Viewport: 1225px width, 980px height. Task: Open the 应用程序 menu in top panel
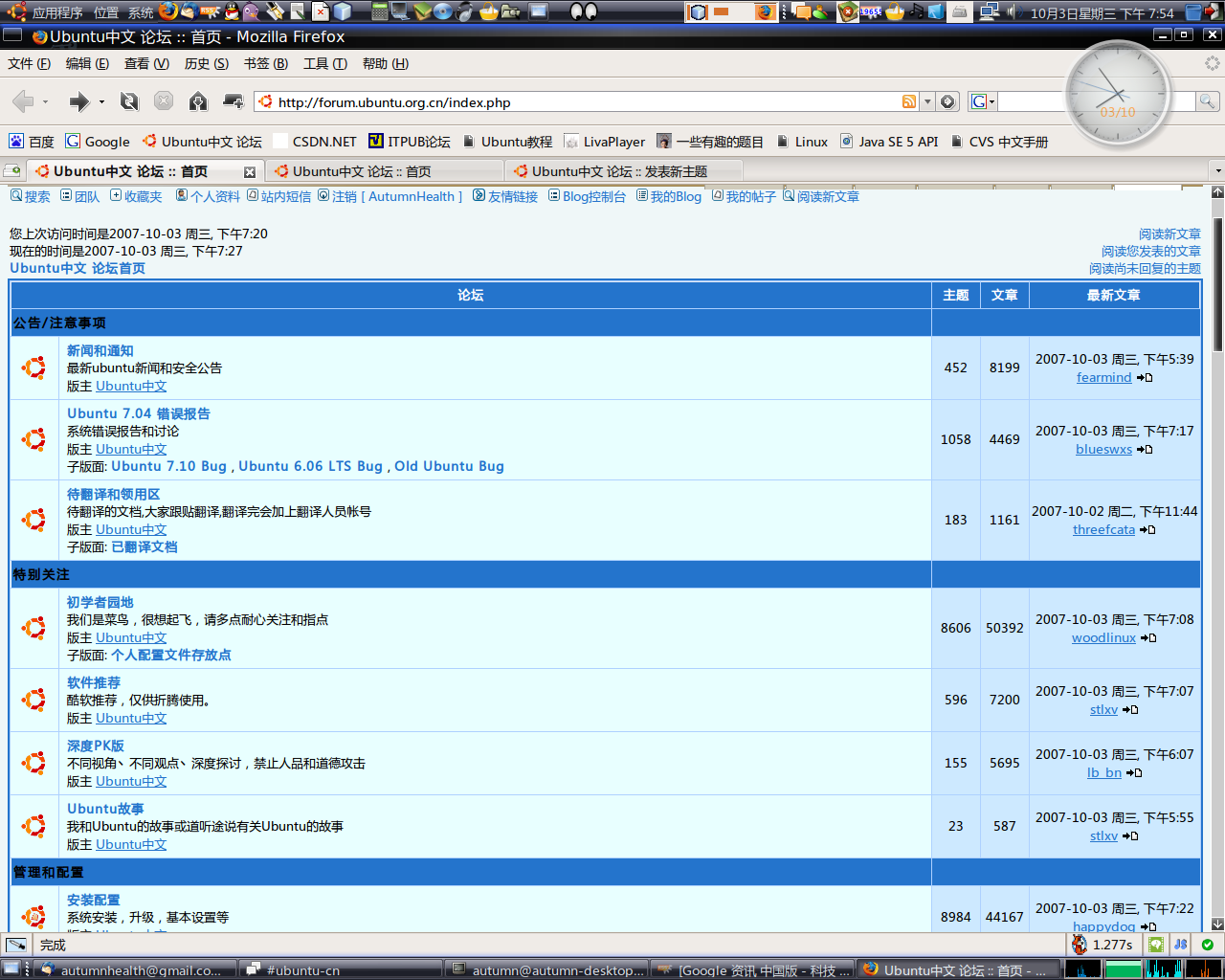point(57,12)
